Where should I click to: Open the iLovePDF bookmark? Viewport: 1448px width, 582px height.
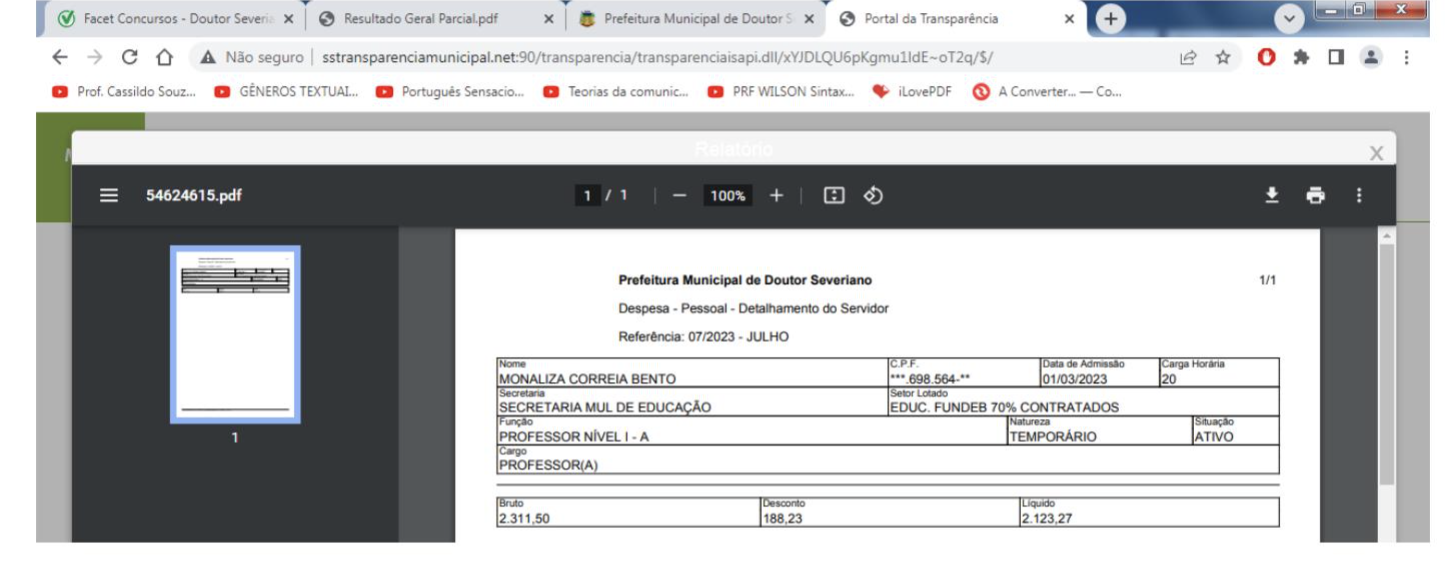coord(911,92)
